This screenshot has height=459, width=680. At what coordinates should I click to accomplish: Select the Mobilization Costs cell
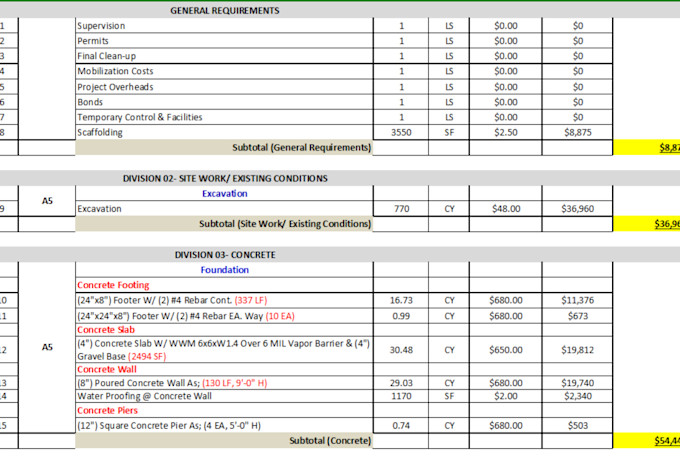pos(224,71)
